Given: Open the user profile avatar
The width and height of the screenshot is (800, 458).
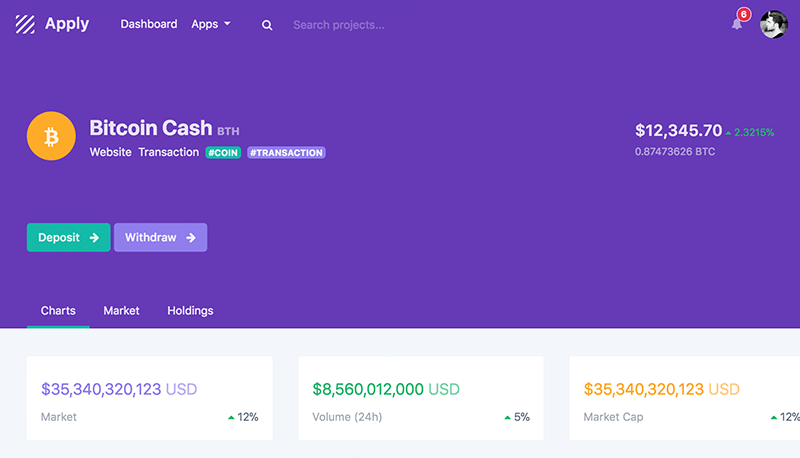Looking at the screenshot, I should click(773, 24).
